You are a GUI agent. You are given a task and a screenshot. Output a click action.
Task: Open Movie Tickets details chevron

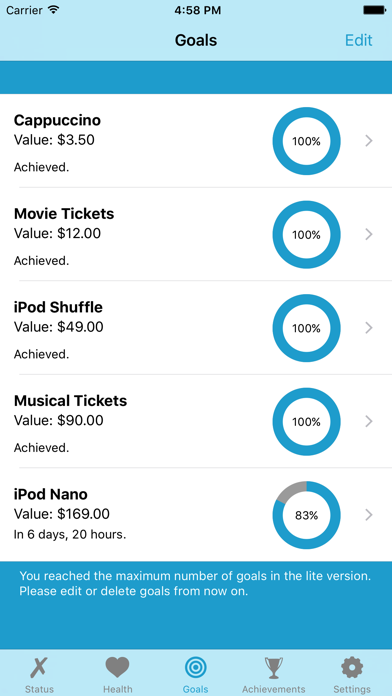368,234
